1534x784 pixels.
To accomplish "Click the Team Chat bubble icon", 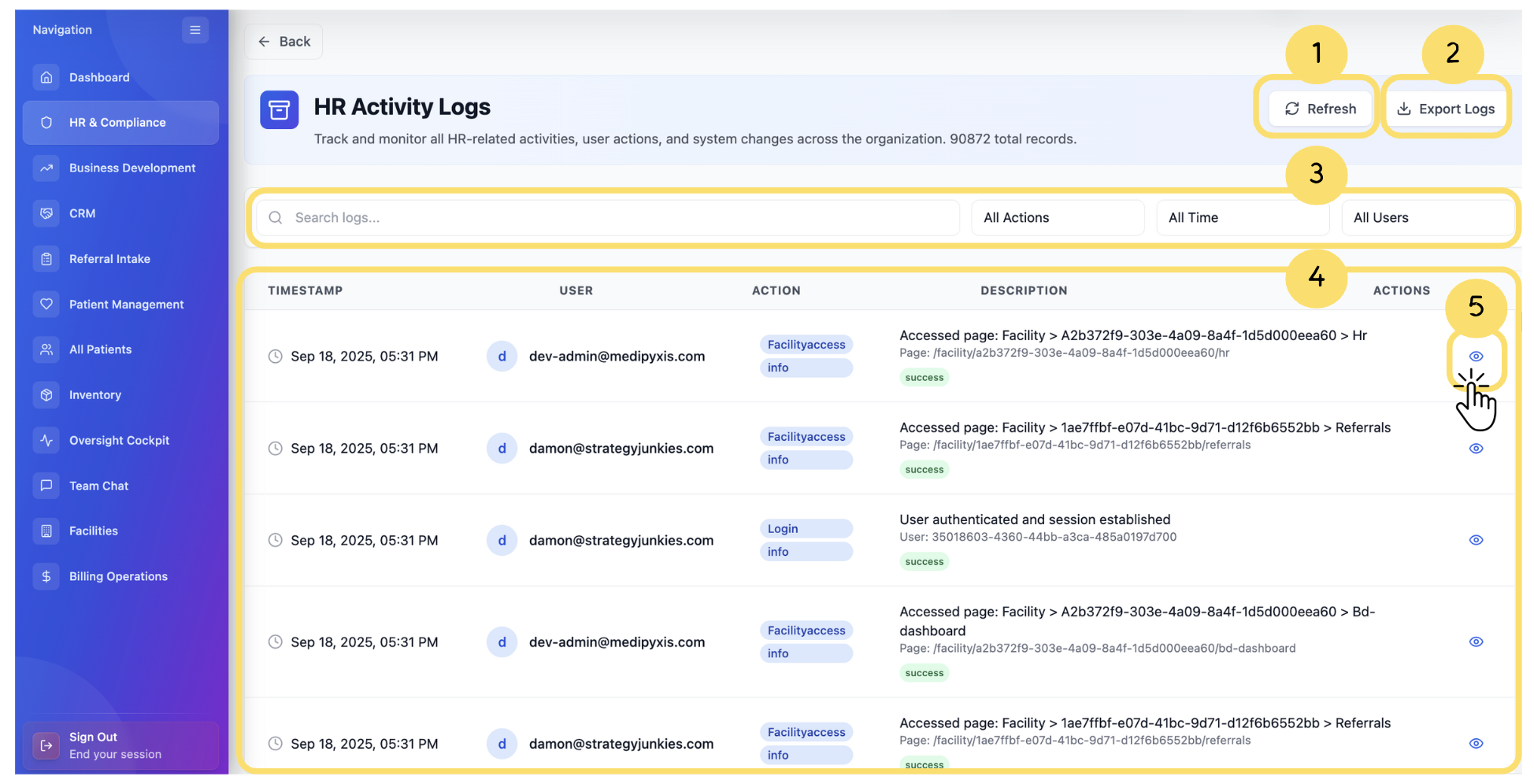I will [46, 486].
